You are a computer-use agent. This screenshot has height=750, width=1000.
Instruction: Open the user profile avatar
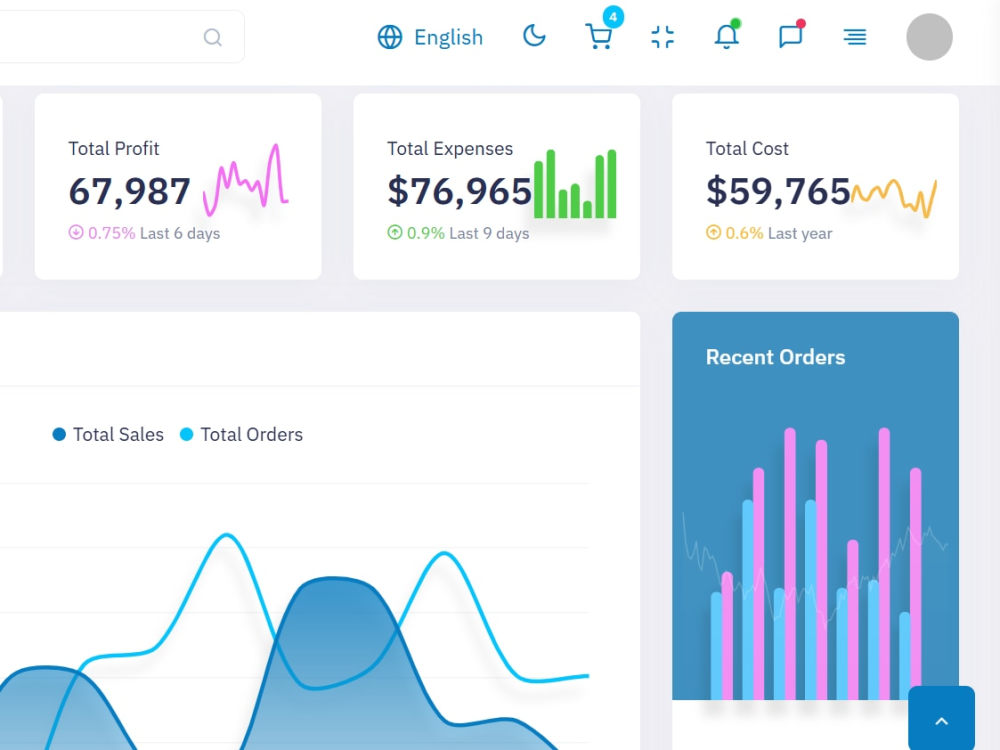[929, 37]
